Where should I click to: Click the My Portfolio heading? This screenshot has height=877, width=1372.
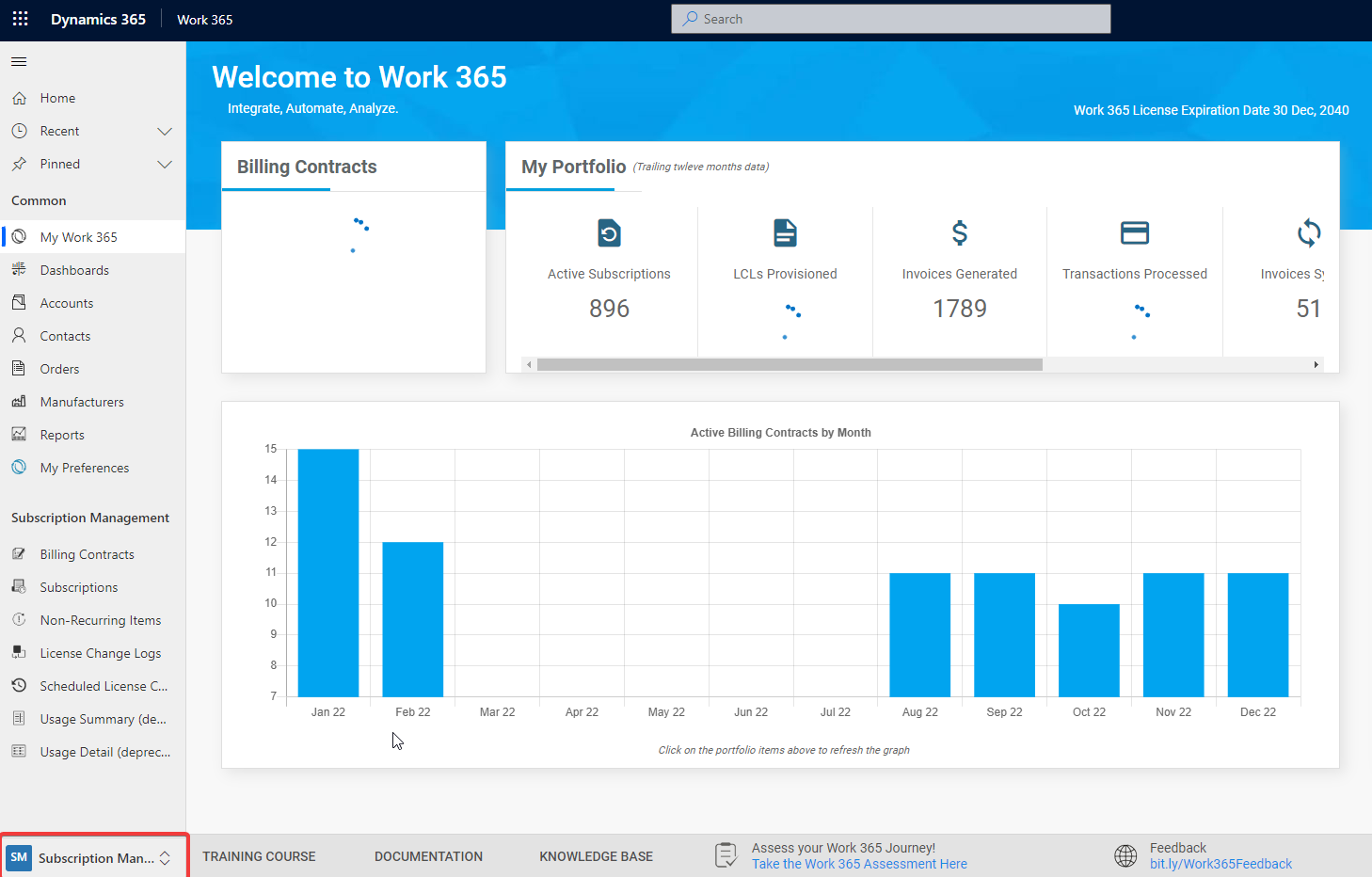(574, 167)
